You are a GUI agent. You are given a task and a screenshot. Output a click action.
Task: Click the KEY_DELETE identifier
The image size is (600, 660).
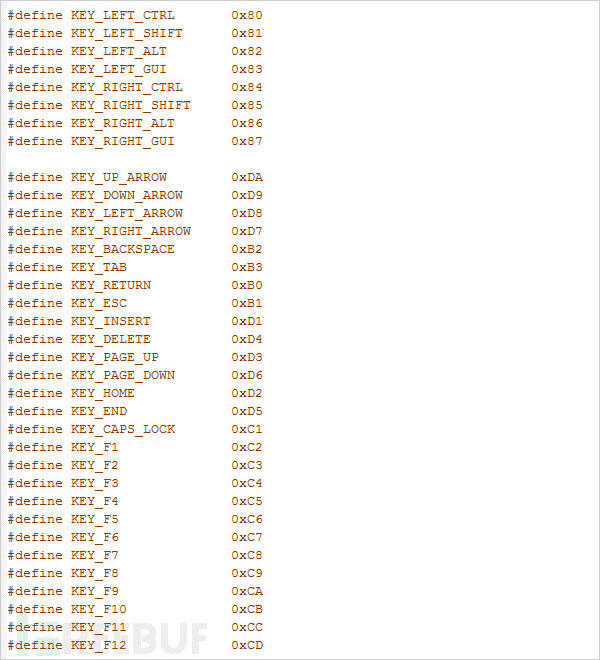tap(111, 339)
